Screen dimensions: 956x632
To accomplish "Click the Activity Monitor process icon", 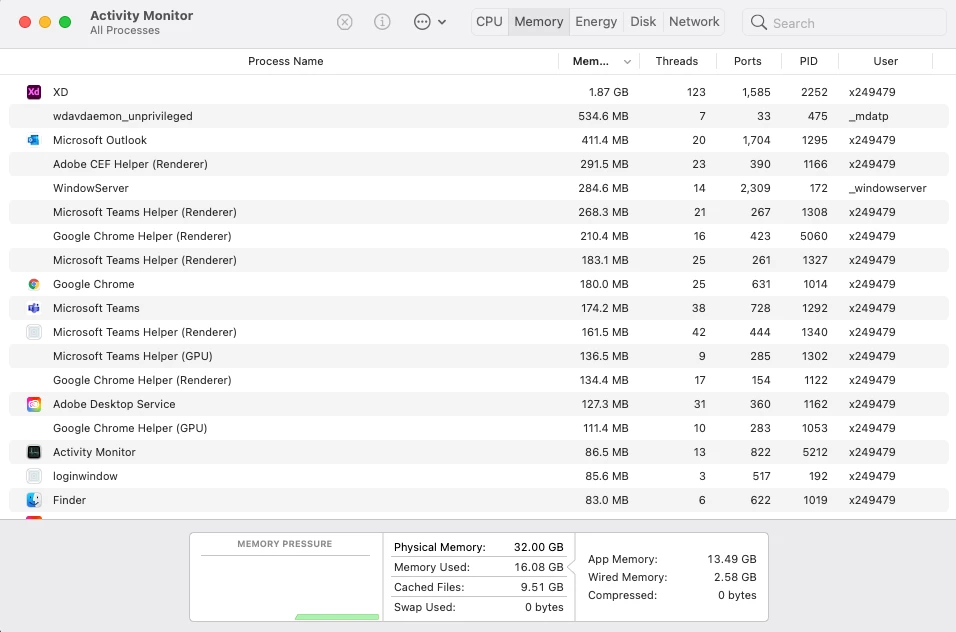I will [34, 452].
